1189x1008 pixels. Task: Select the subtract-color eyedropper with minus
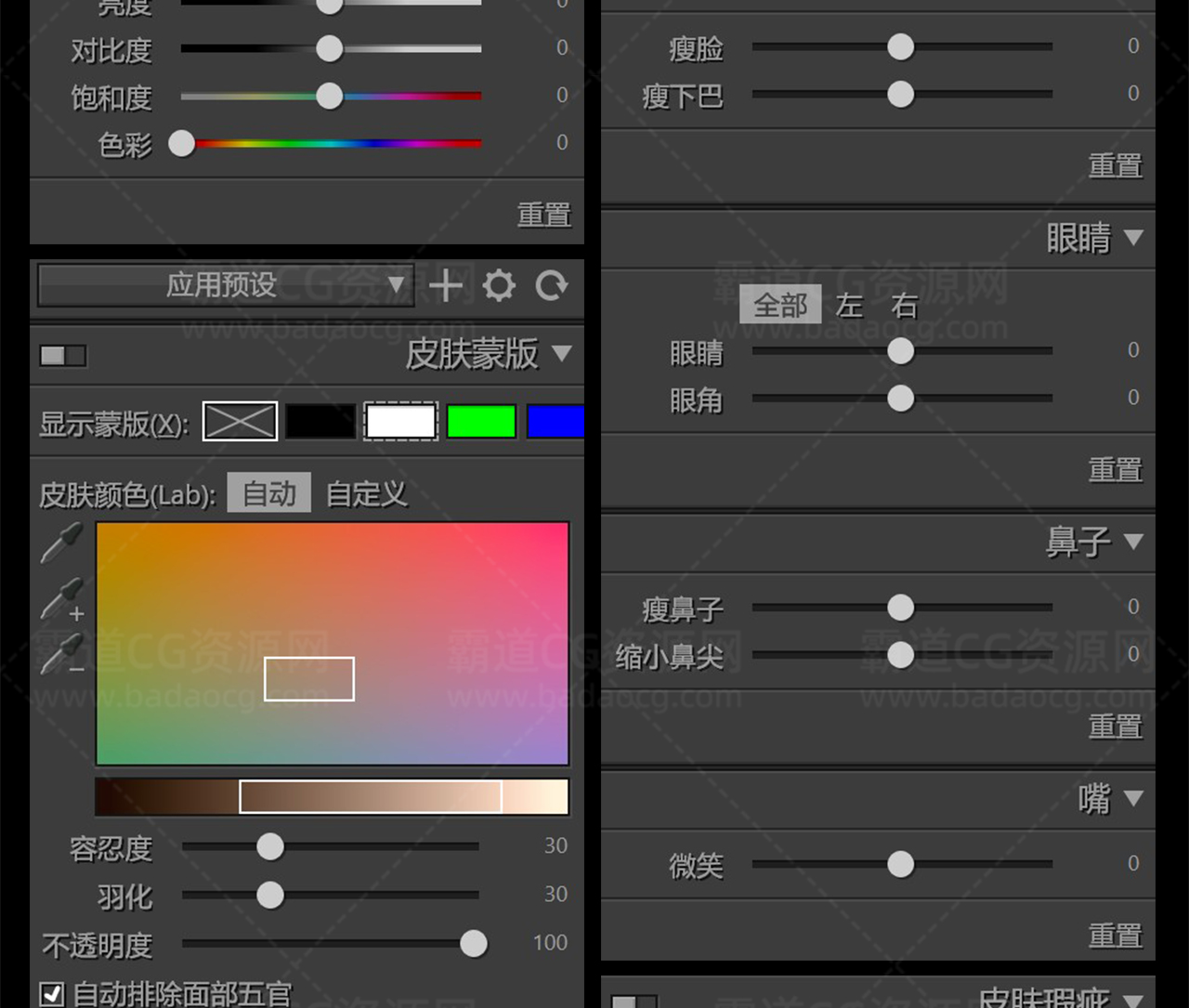coord(62,654)
